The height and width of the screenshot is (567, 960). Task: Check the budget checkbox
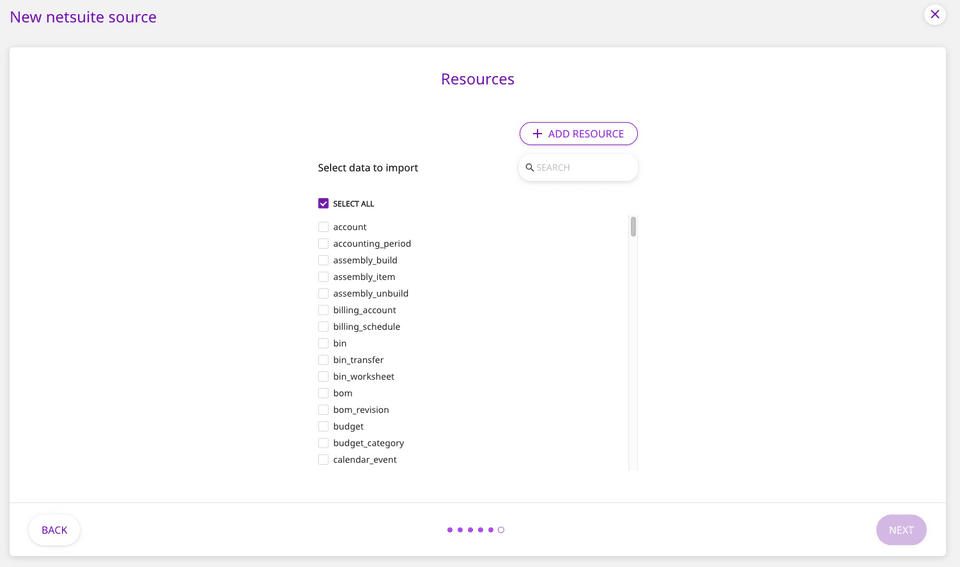pyautogui.click(x=323, y=426)
